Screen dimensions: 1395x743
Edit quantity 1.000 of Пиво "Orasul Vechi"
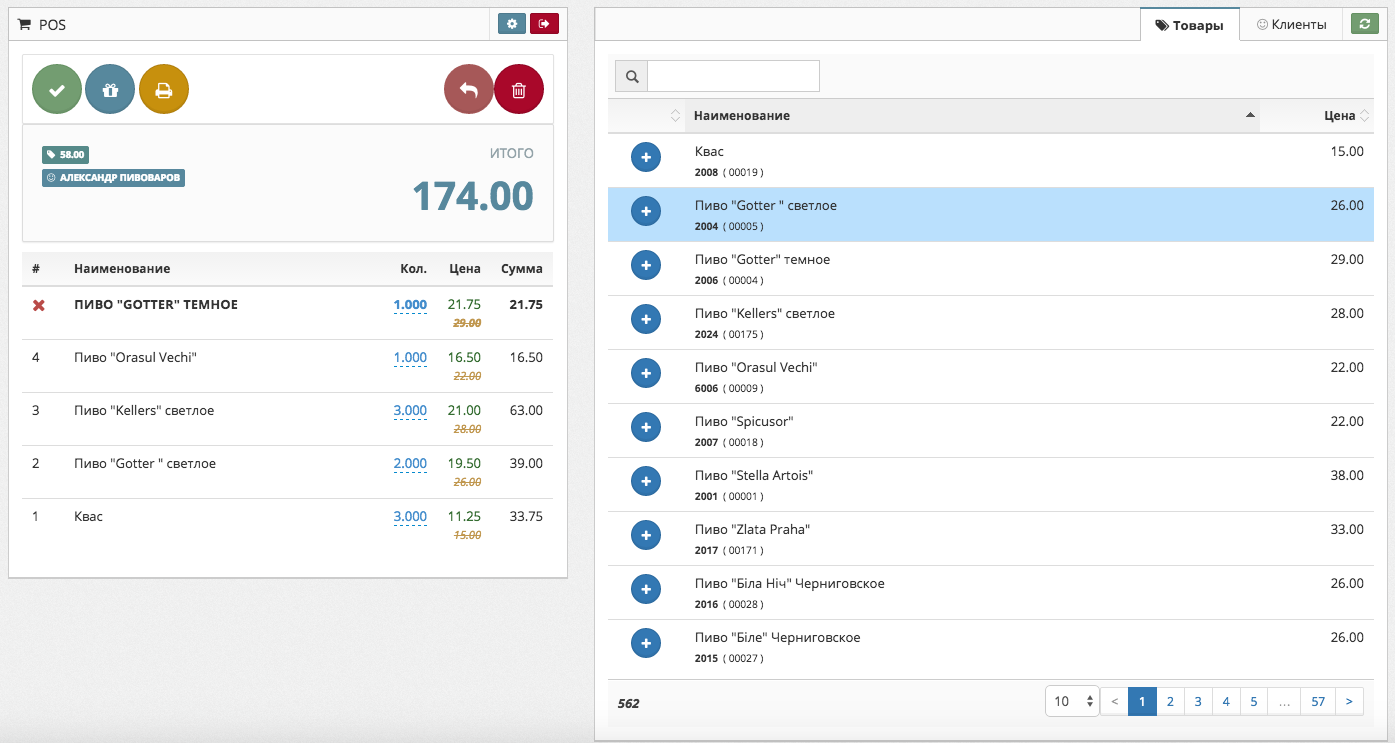410,358
